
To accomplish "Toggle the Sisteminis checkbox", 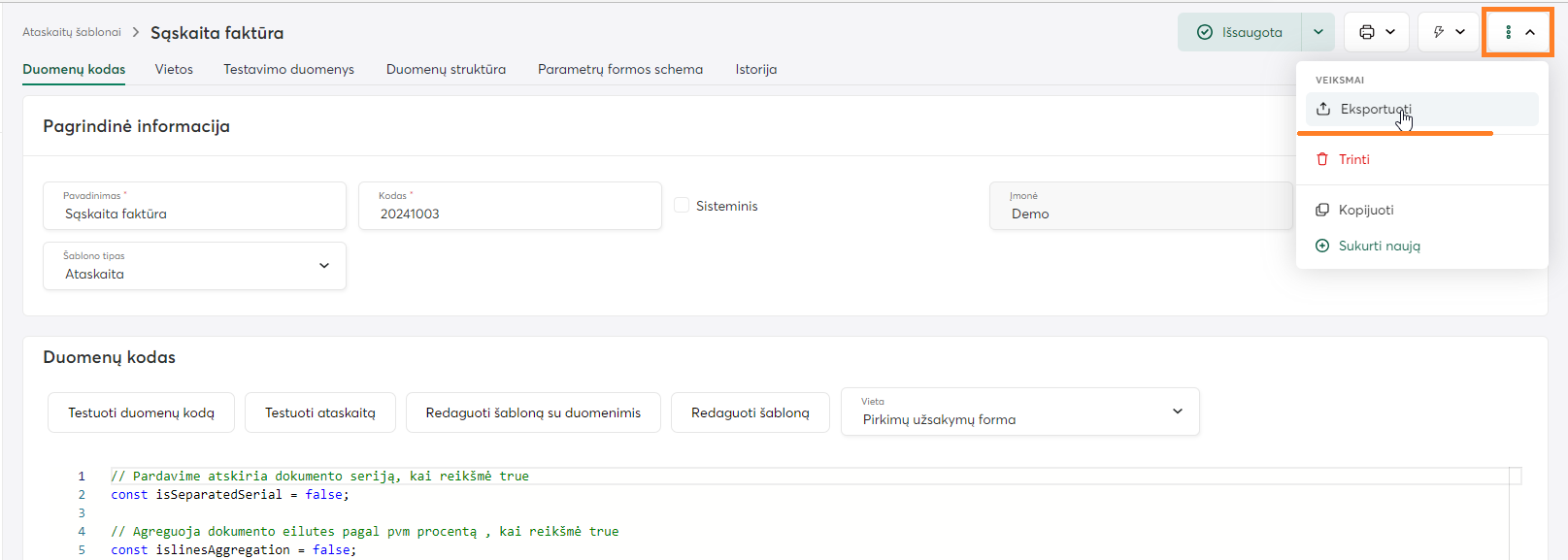I will pyautogui.click(x=682, y=206).
